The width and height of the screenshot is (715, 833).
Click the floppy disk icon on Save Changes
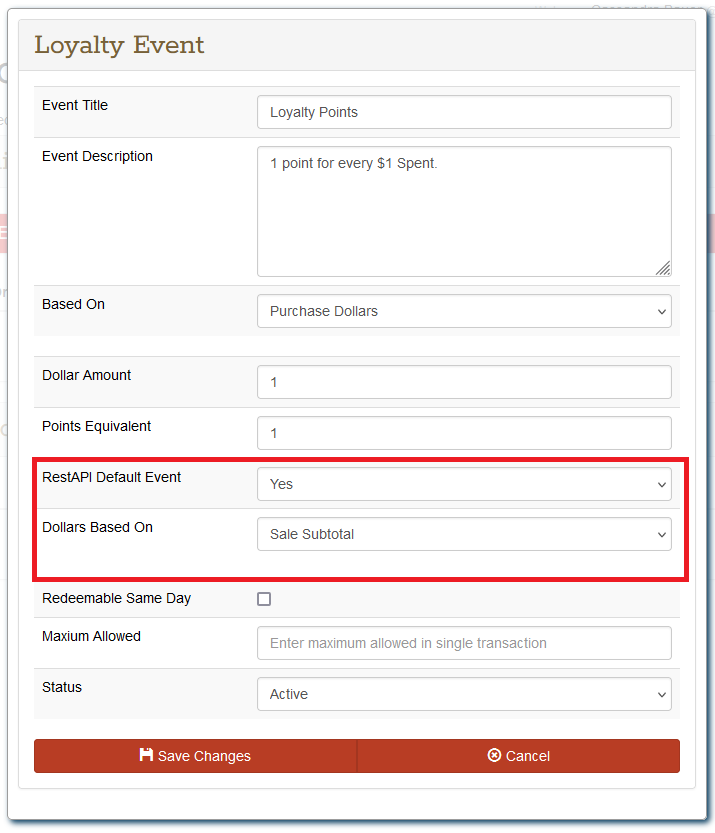tap(146, 756)
